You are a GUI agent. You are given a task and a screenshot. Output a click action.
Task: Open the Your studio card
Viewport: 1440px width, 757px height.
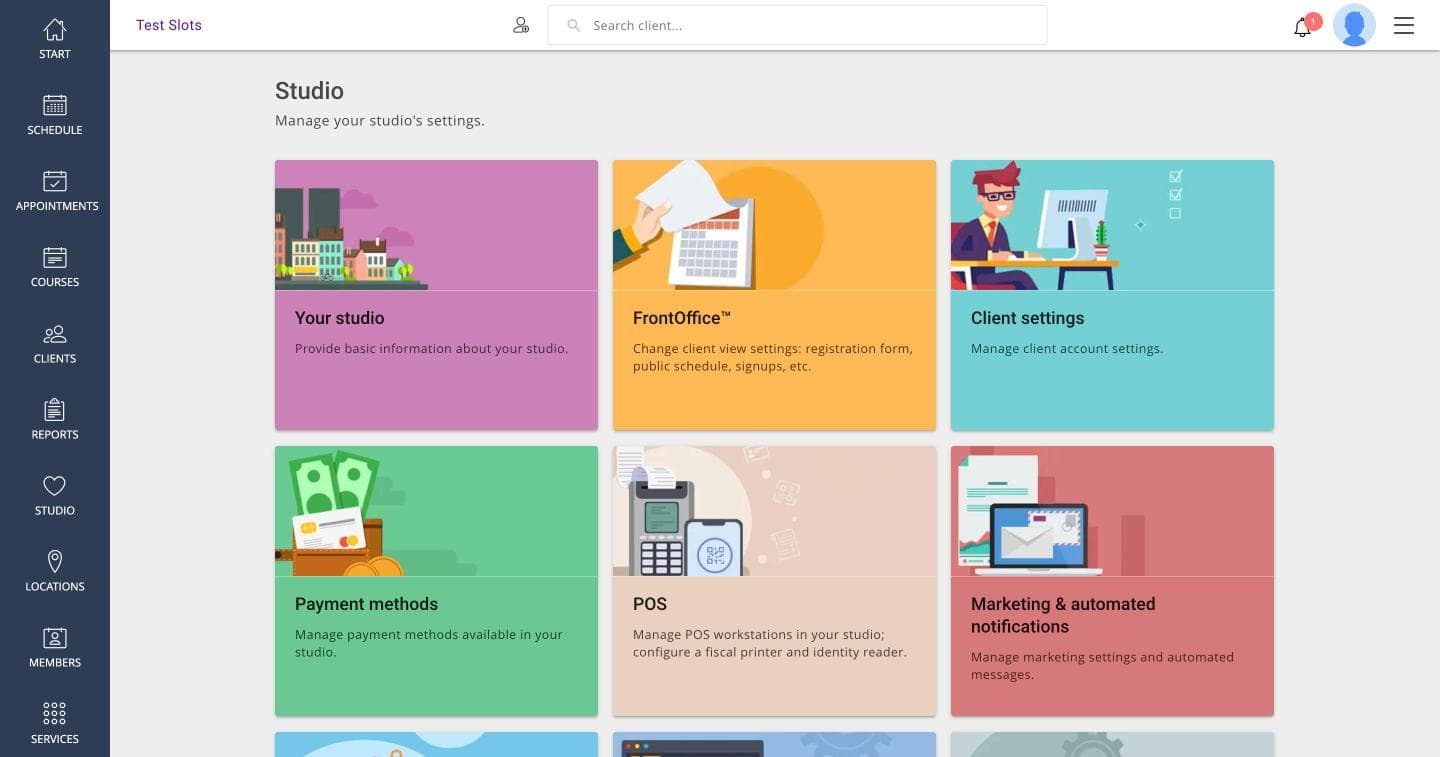[436, 295]
